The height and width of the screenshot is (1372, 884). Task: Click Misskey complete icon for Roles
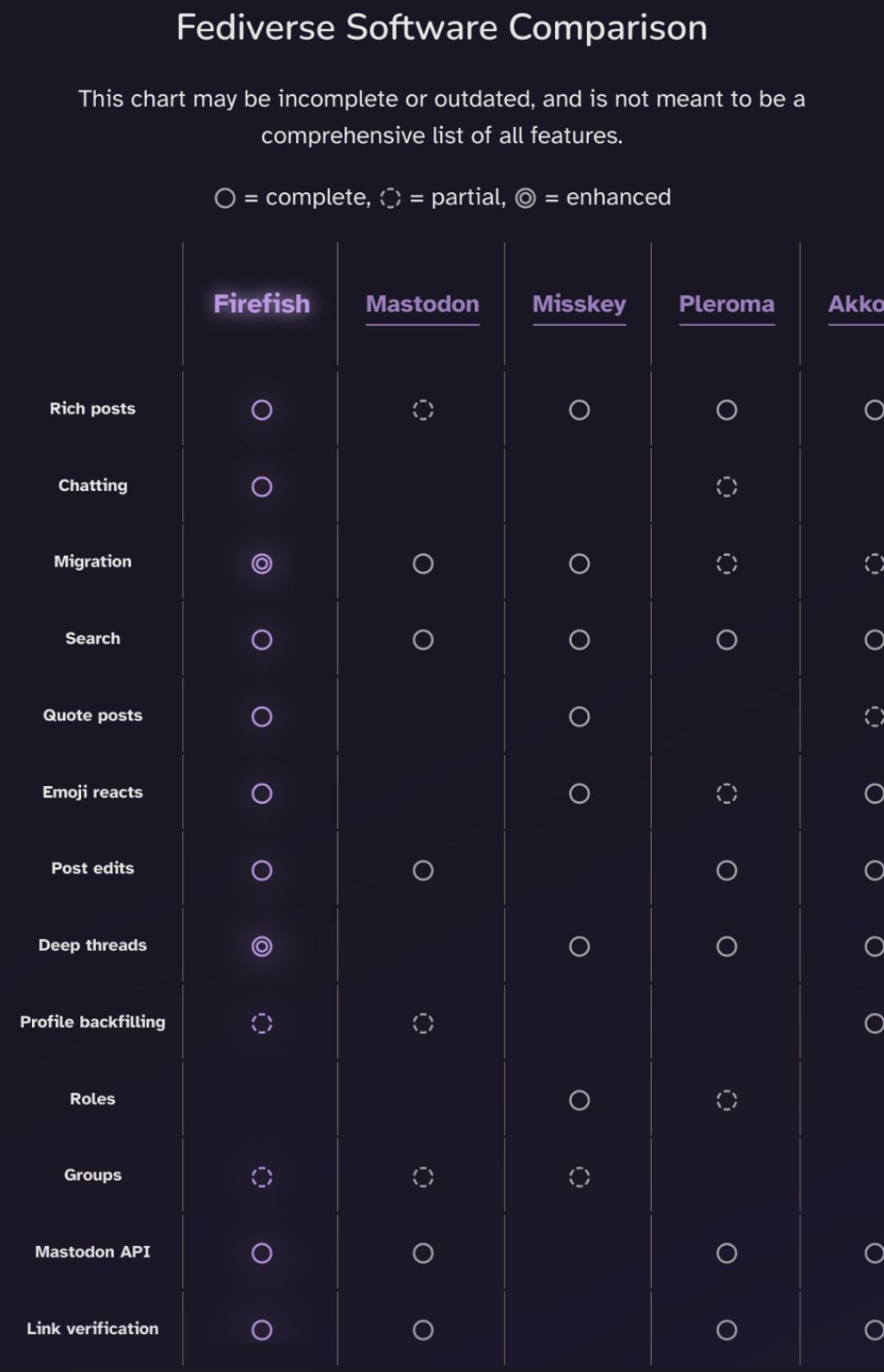[x=579, y=1100]
